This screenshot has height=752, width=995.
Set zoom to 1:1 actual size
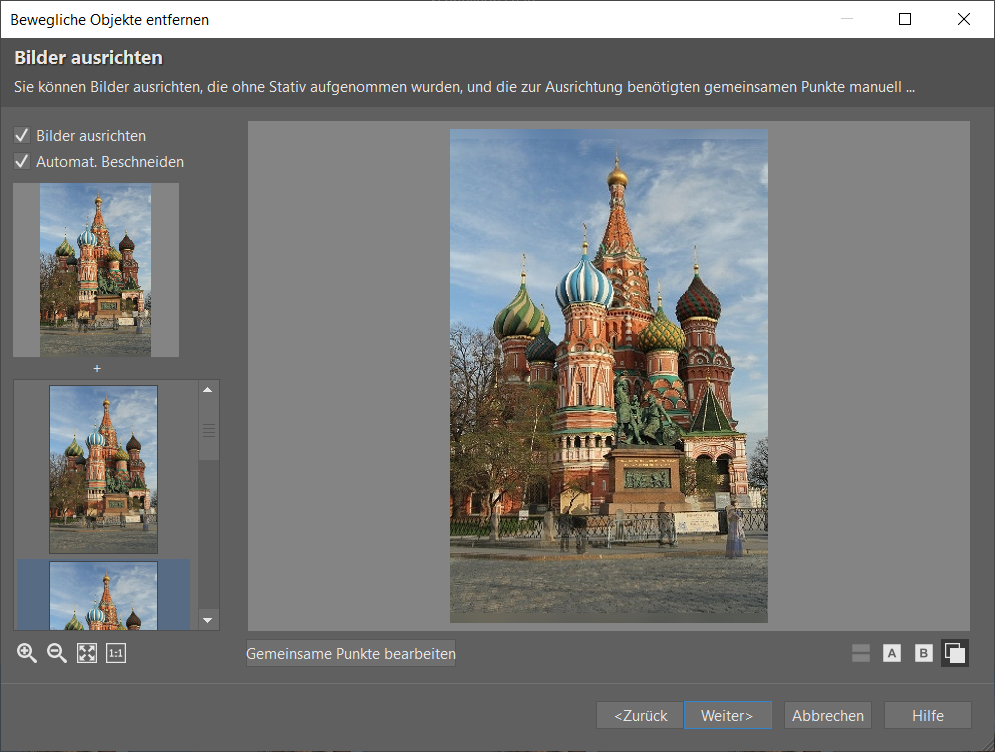[x=116, y=653]
